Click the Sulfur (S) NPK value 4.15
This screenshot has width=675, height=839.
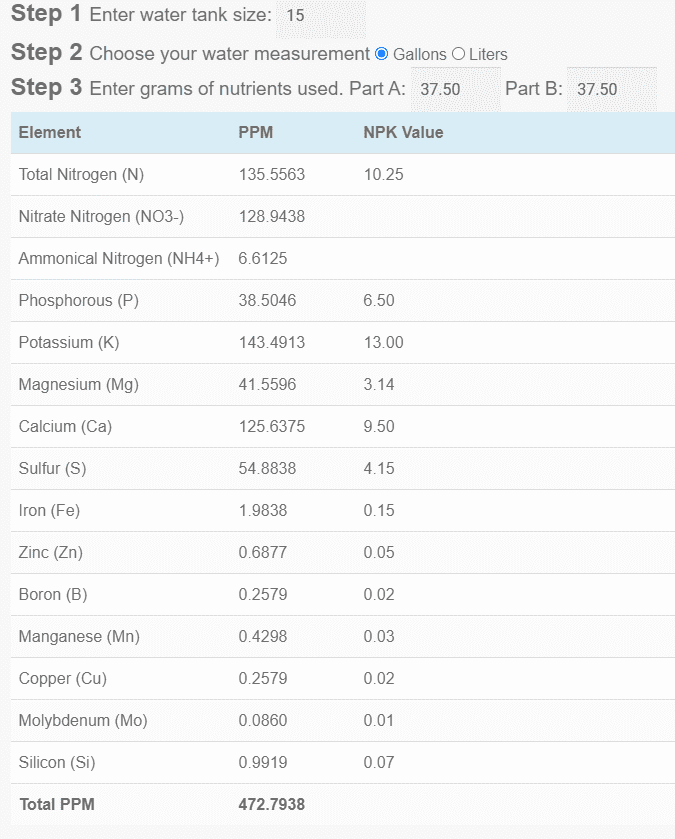coord(379,469)
